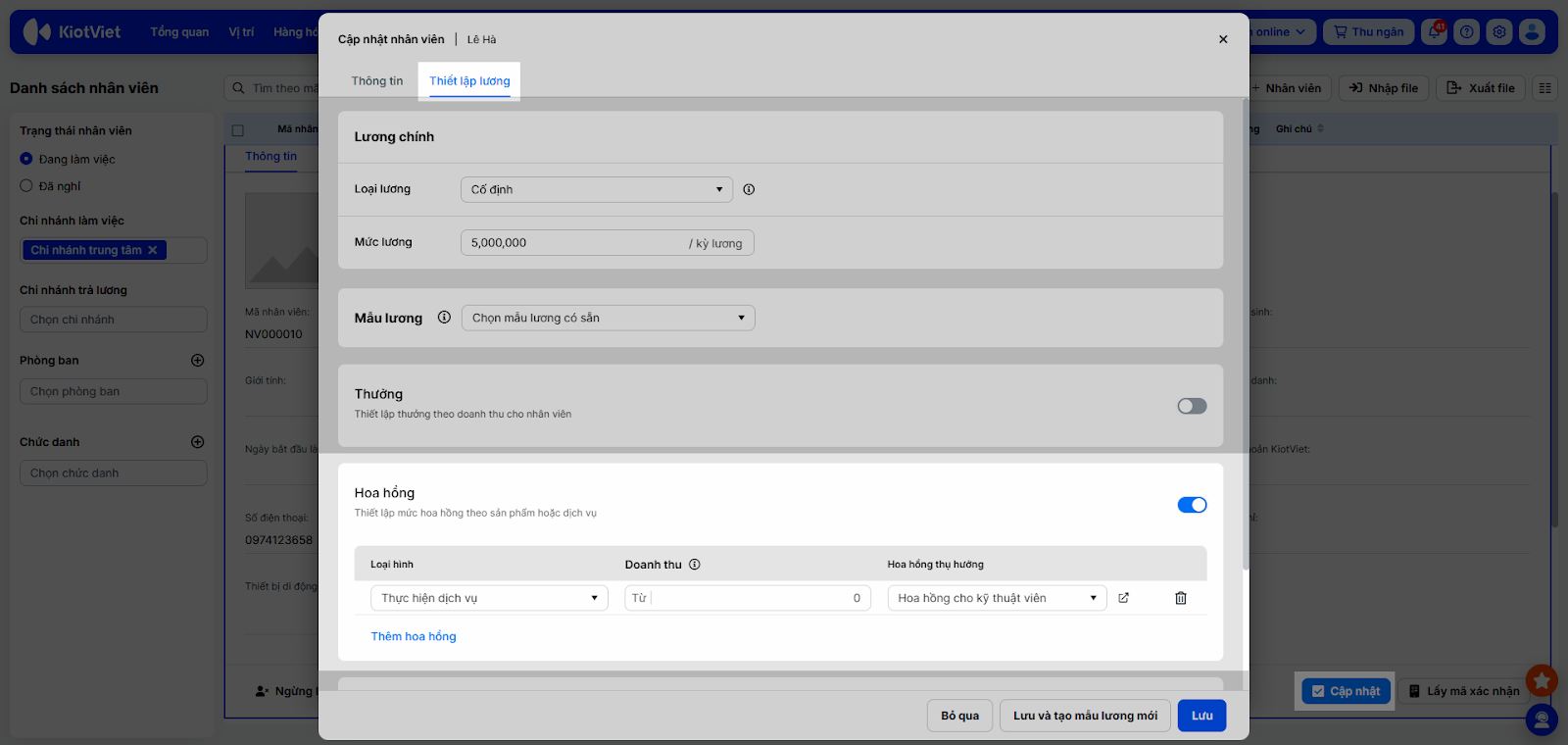Open the Thực hiện dịch vụ type dropdown
1568x745 pixels.
[x=489, y=598]
